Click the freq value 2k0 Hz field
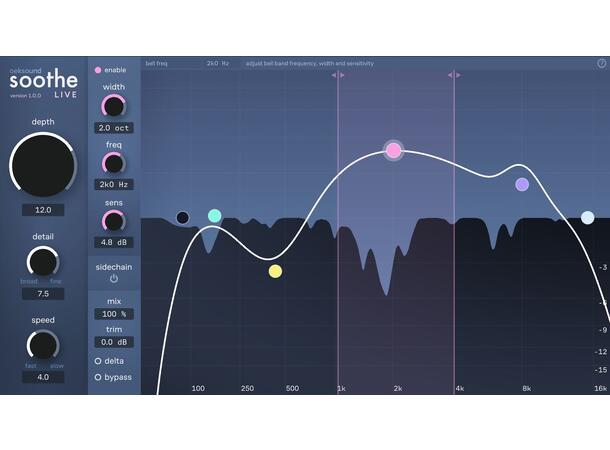Image resolution: width=610 pixels, height=450 pixels. [x=114, y=185]
